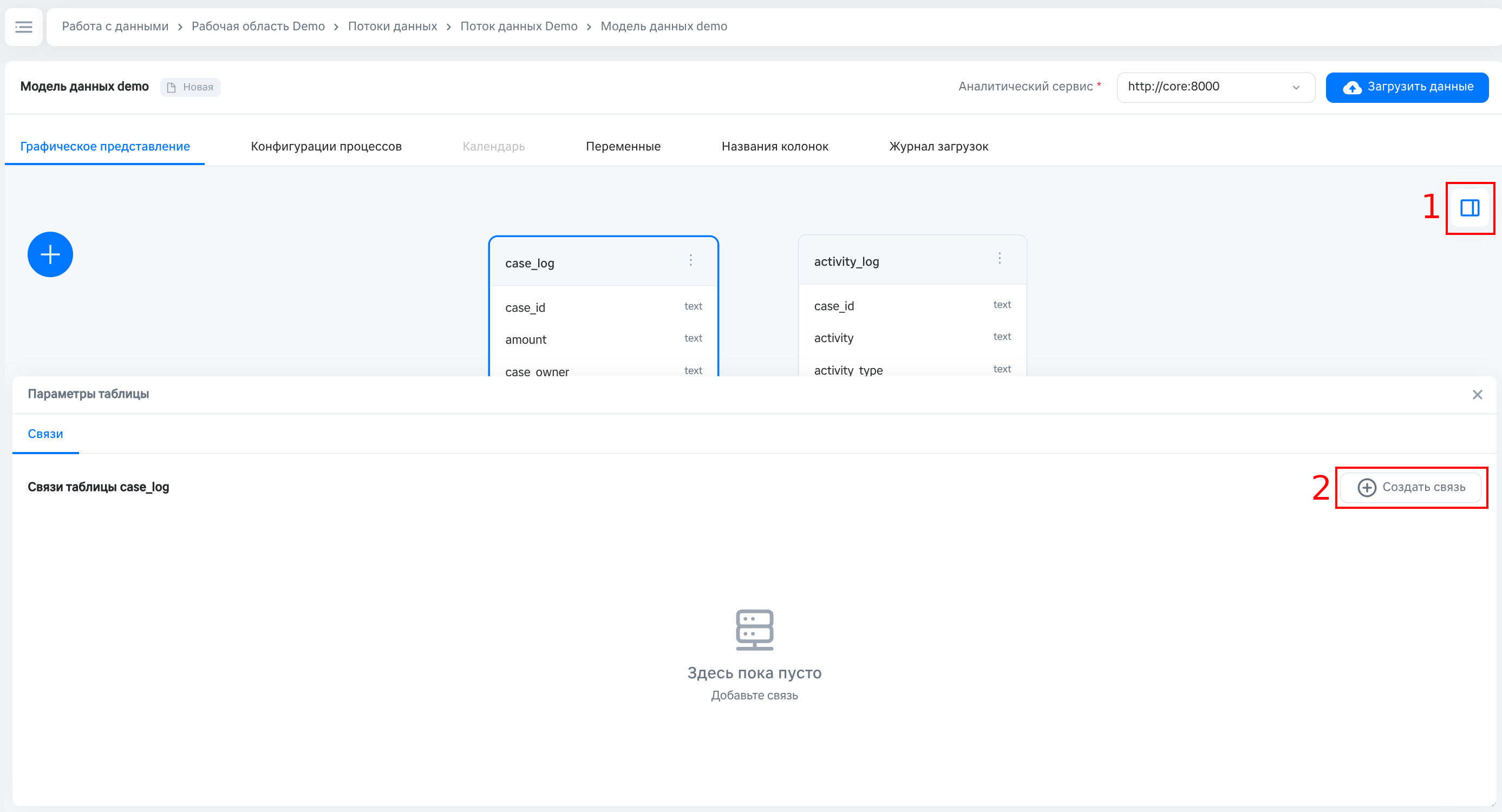Viewport: 1502px width, 812px height.
Task: Open the three-dot menu of case_log
Action: click(691, 260)
